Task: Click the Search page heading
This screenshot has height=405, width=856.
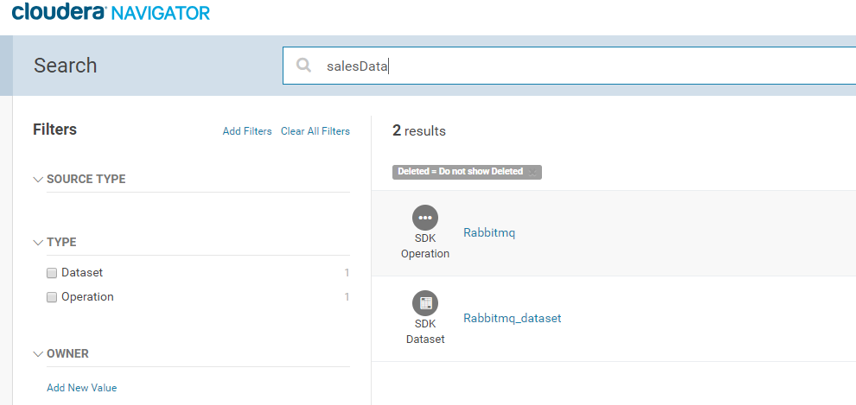Action: (x=65, y=66)
